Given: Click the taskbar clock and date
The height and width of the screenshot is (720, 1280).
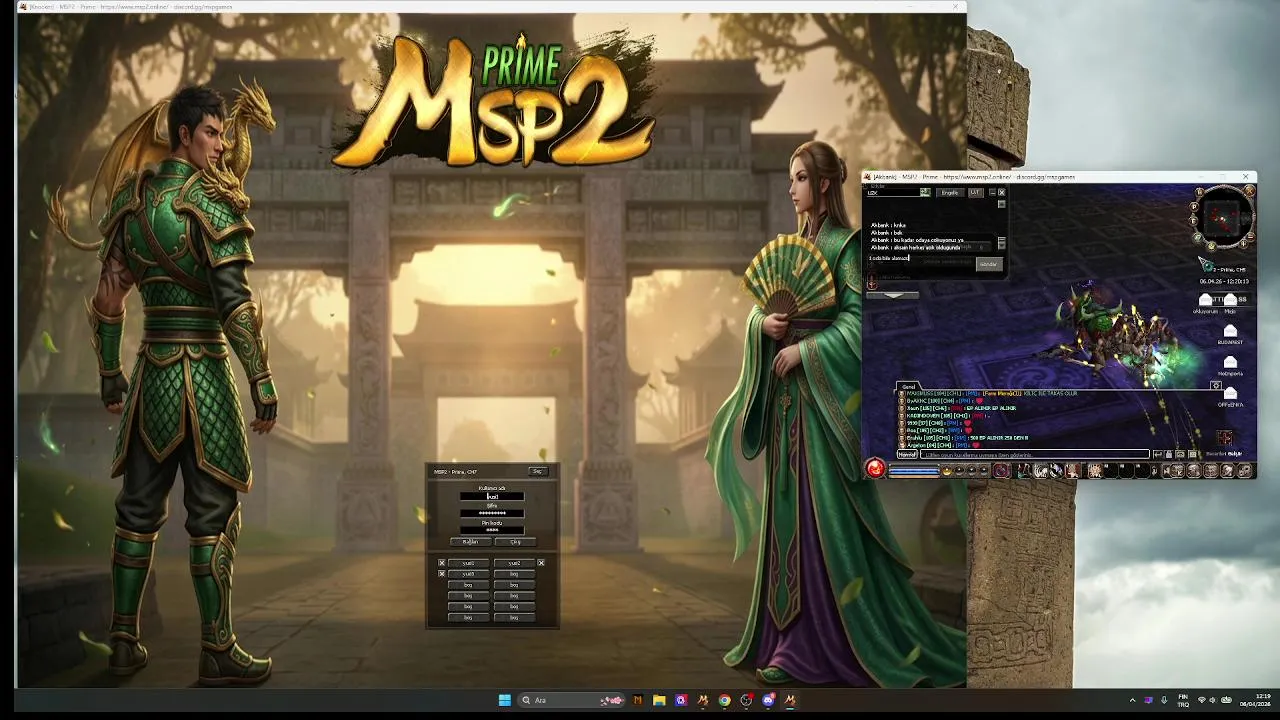Looking at the screenshot, I should pyautogui.click(x=1256, y=700).
